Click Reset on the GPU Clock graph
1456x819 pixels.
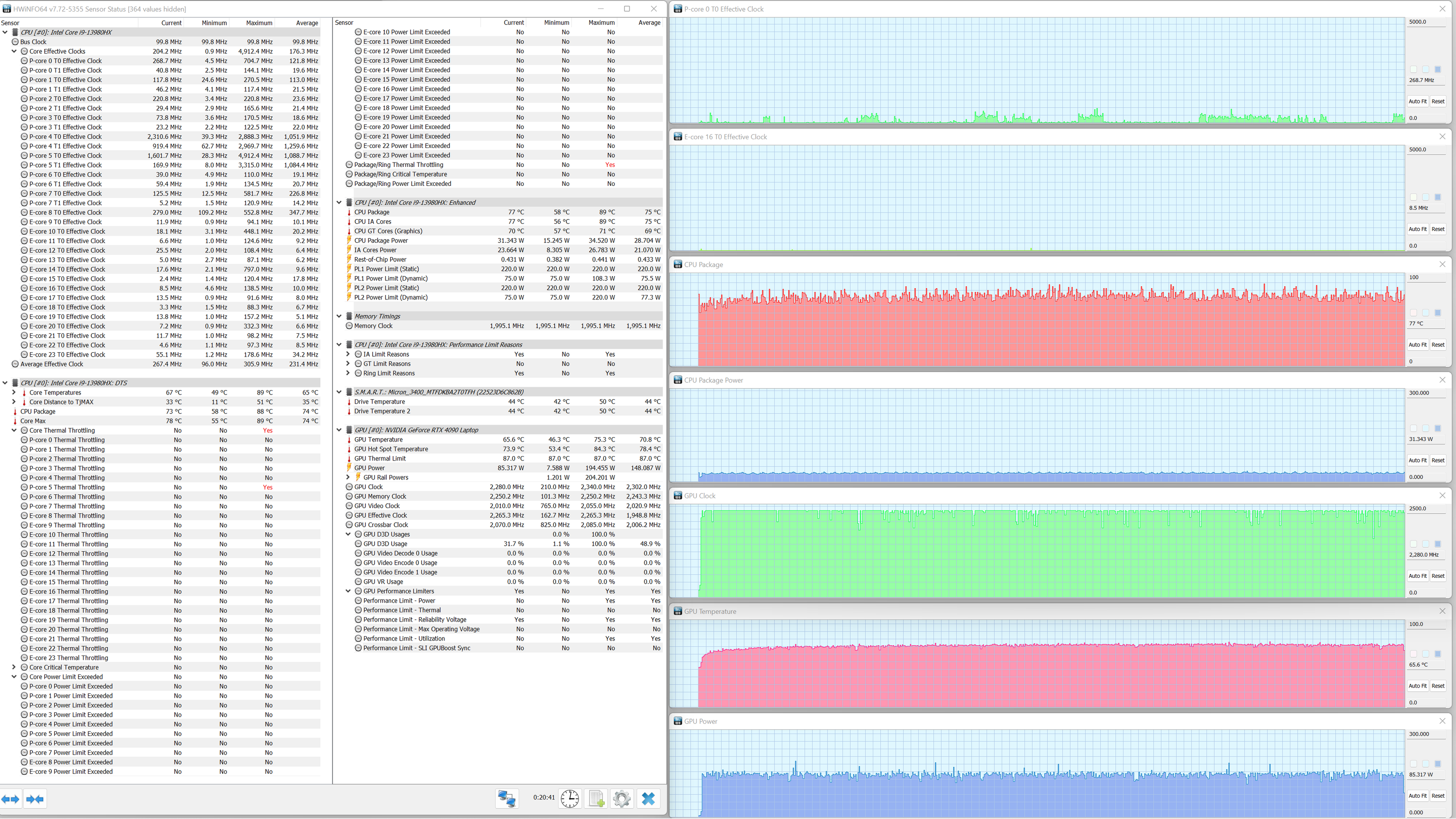point(1438,576)
